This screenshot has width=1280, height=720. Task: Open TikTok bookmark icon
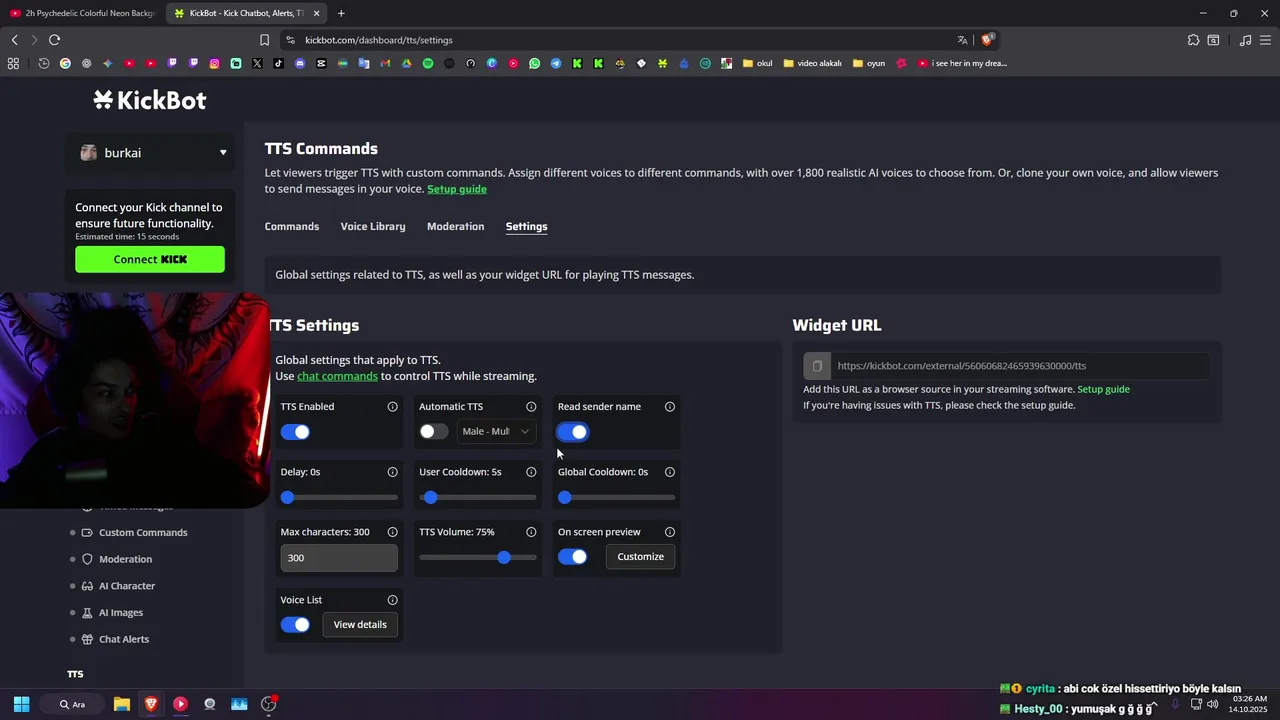pos(278,63)
